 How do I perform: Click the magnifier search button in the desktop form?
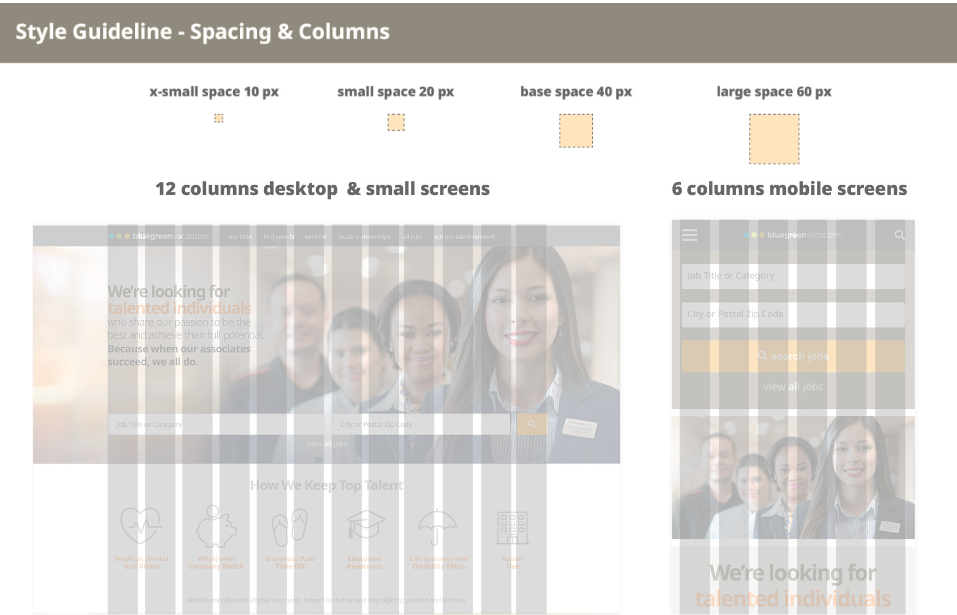pyautogui.click(x=531, y=424)
